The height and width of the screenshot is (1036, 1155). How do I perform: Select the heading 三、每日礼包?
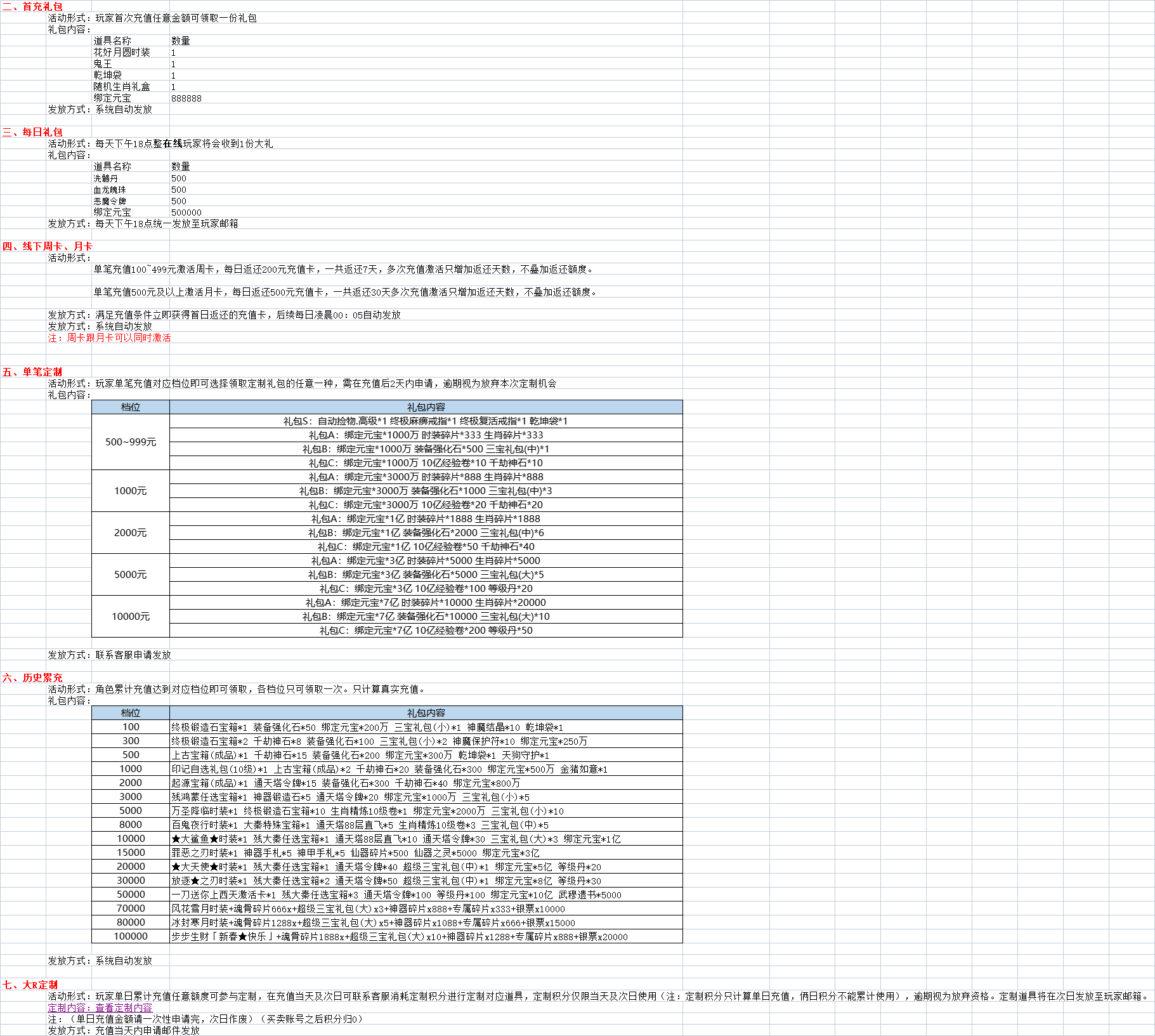click(x=32, y=132)
